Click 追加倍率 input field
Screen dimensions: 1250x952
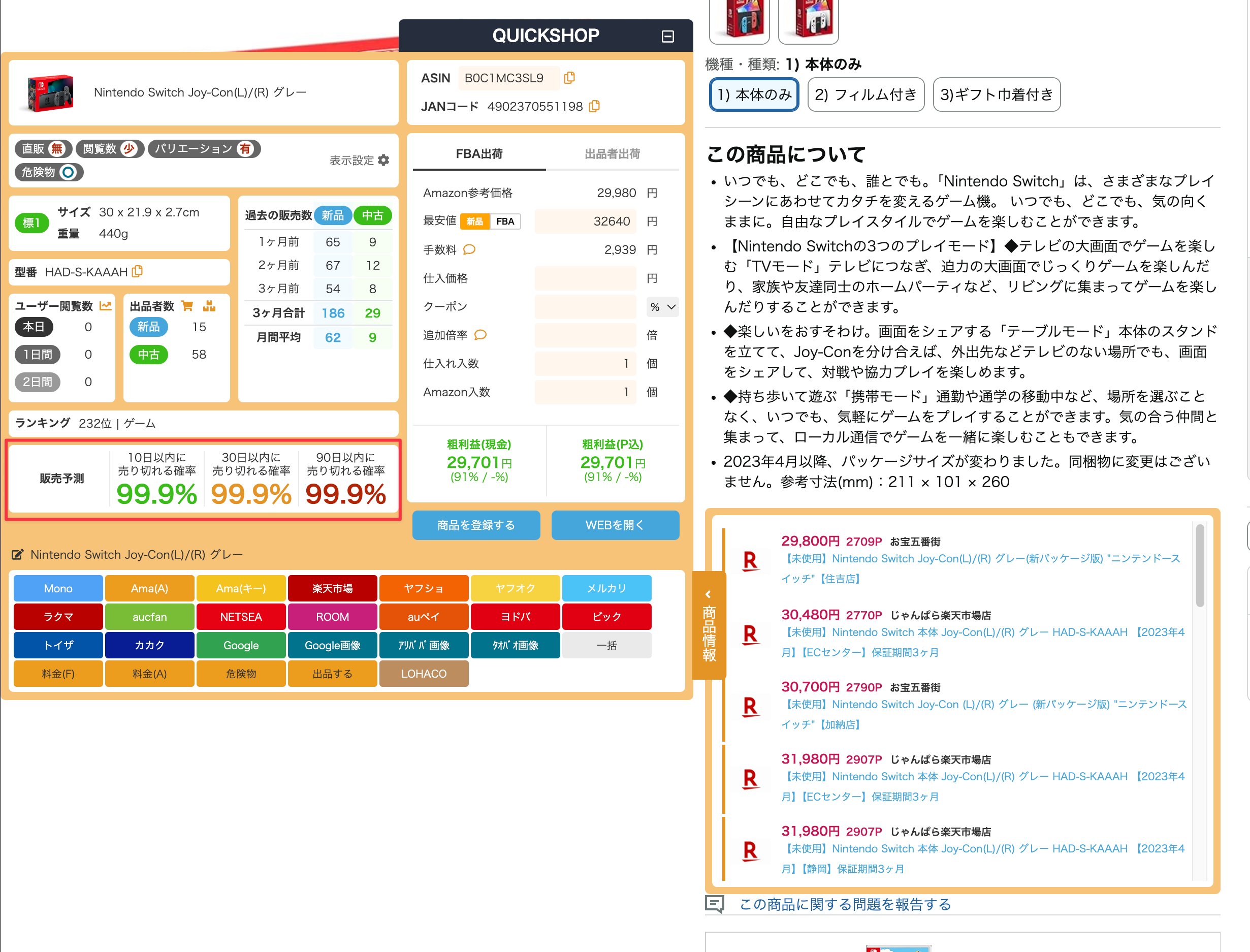[x=585, y=335]
